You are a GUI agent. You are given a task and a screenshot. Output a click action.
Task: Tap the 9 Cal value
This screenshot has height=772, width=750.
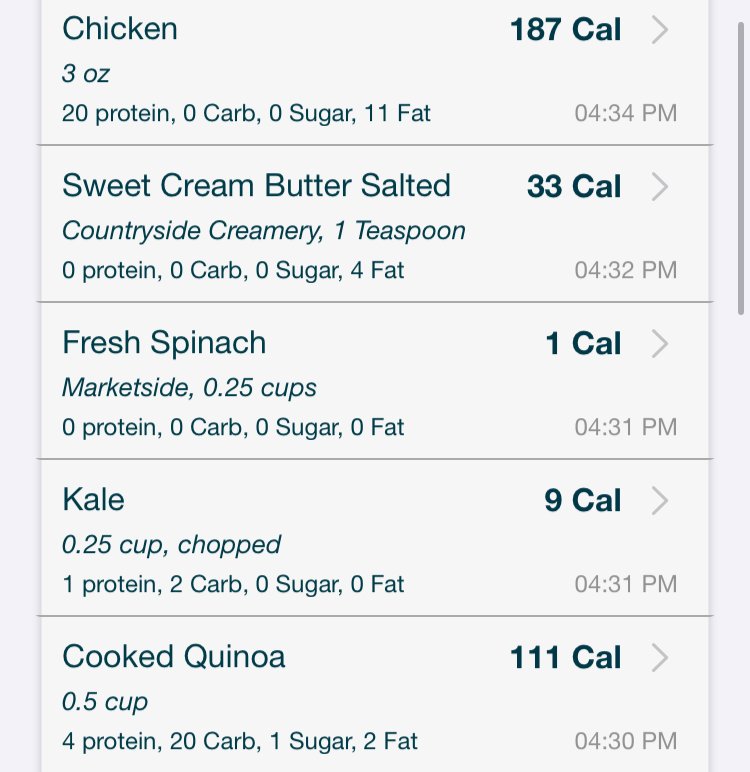pos(583,500)
